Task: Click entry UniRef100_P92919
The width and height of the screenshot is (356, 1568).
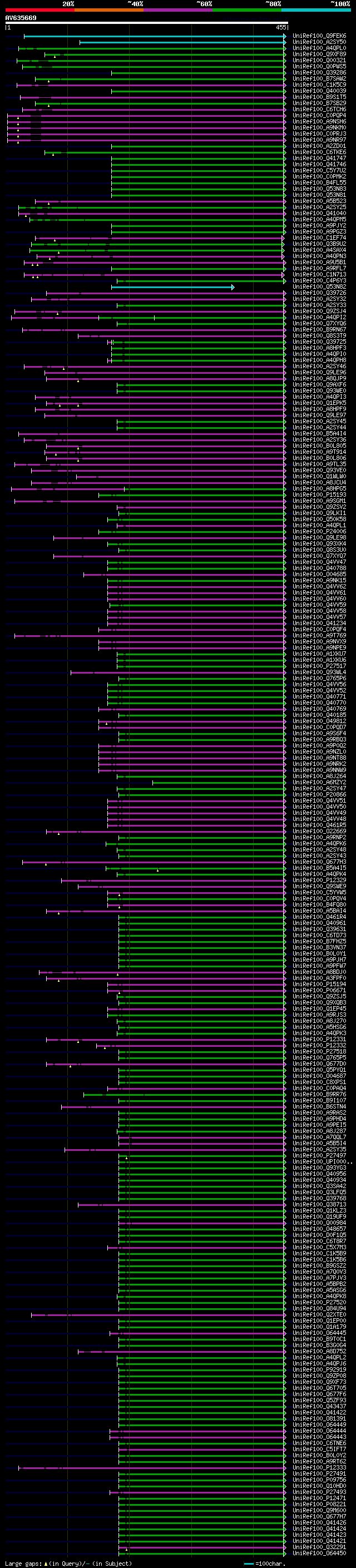Action: tap(319, 1369)
